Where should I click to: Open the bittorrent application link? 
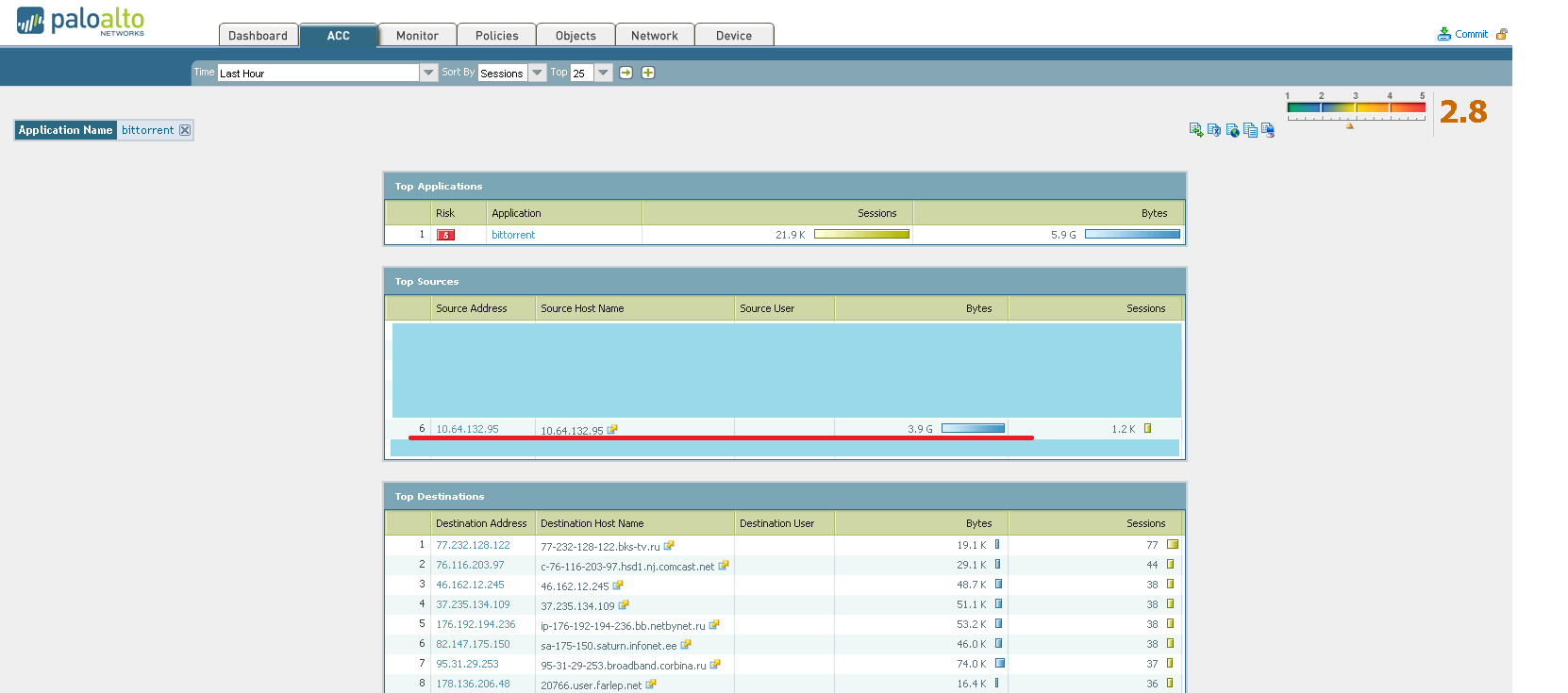click(513, 235)
